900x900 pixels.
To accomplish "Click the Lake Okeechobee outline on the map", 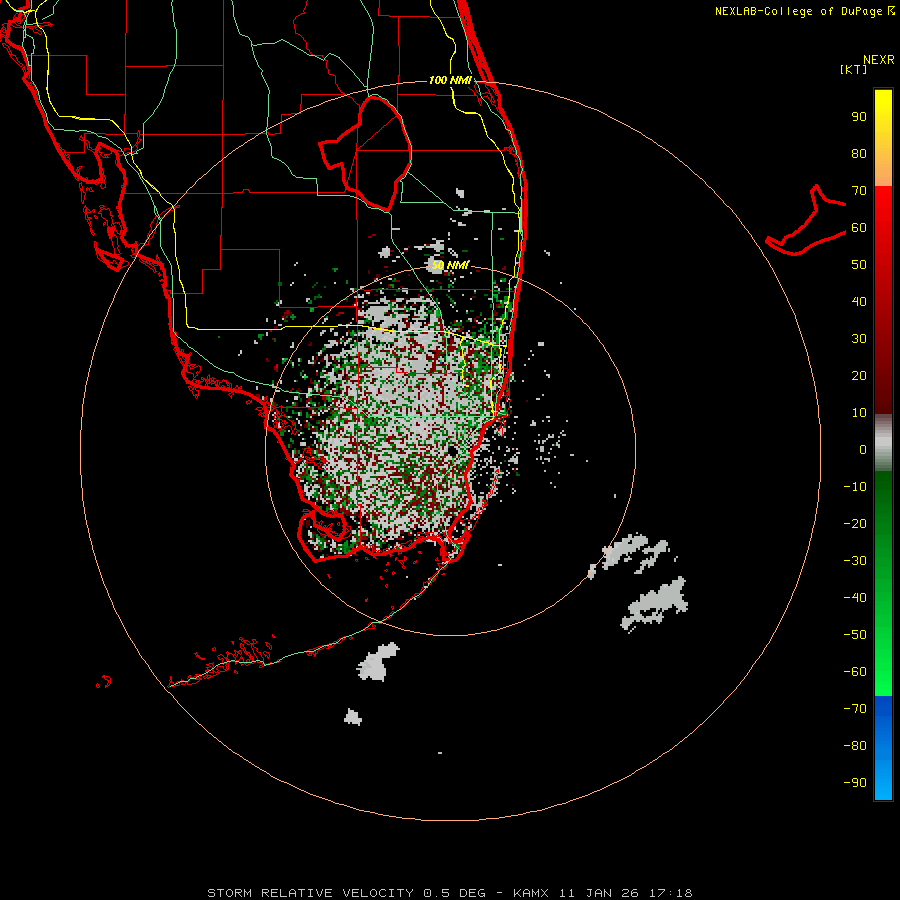I will [366, 153].
